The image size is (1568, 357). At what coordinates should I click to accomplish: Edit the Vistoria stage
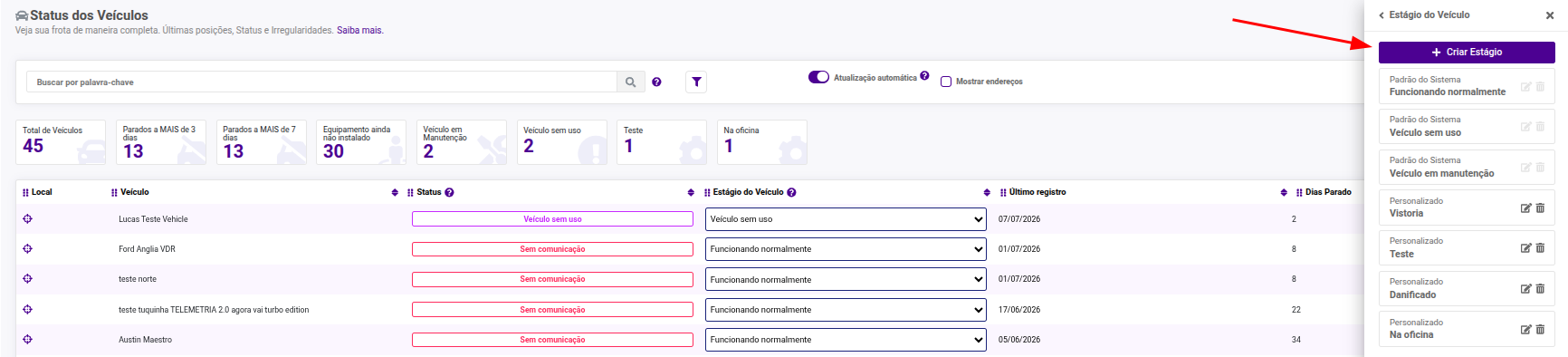[1525, 207]
